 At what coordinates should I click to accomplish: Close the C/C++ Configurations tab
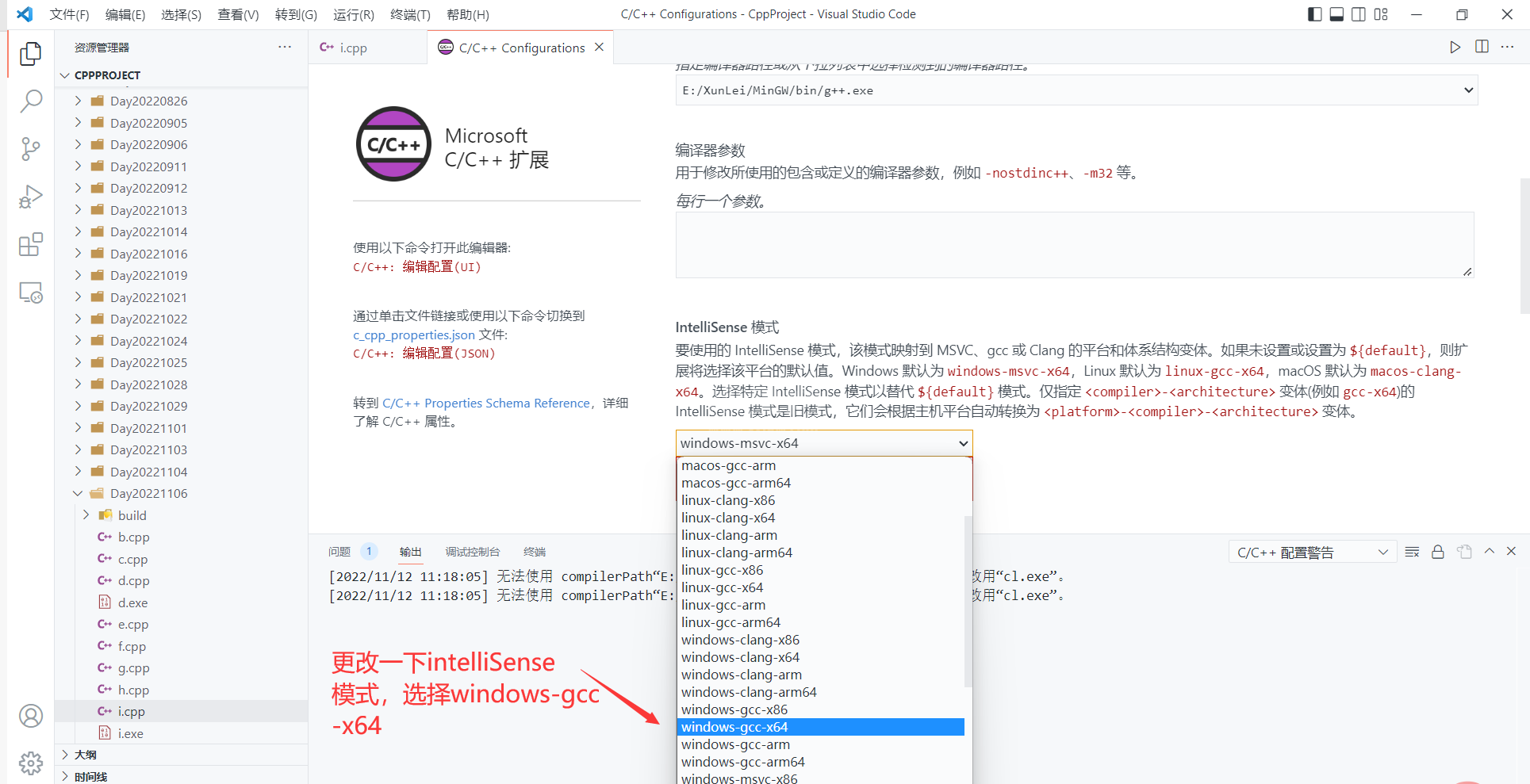(599, 47)
